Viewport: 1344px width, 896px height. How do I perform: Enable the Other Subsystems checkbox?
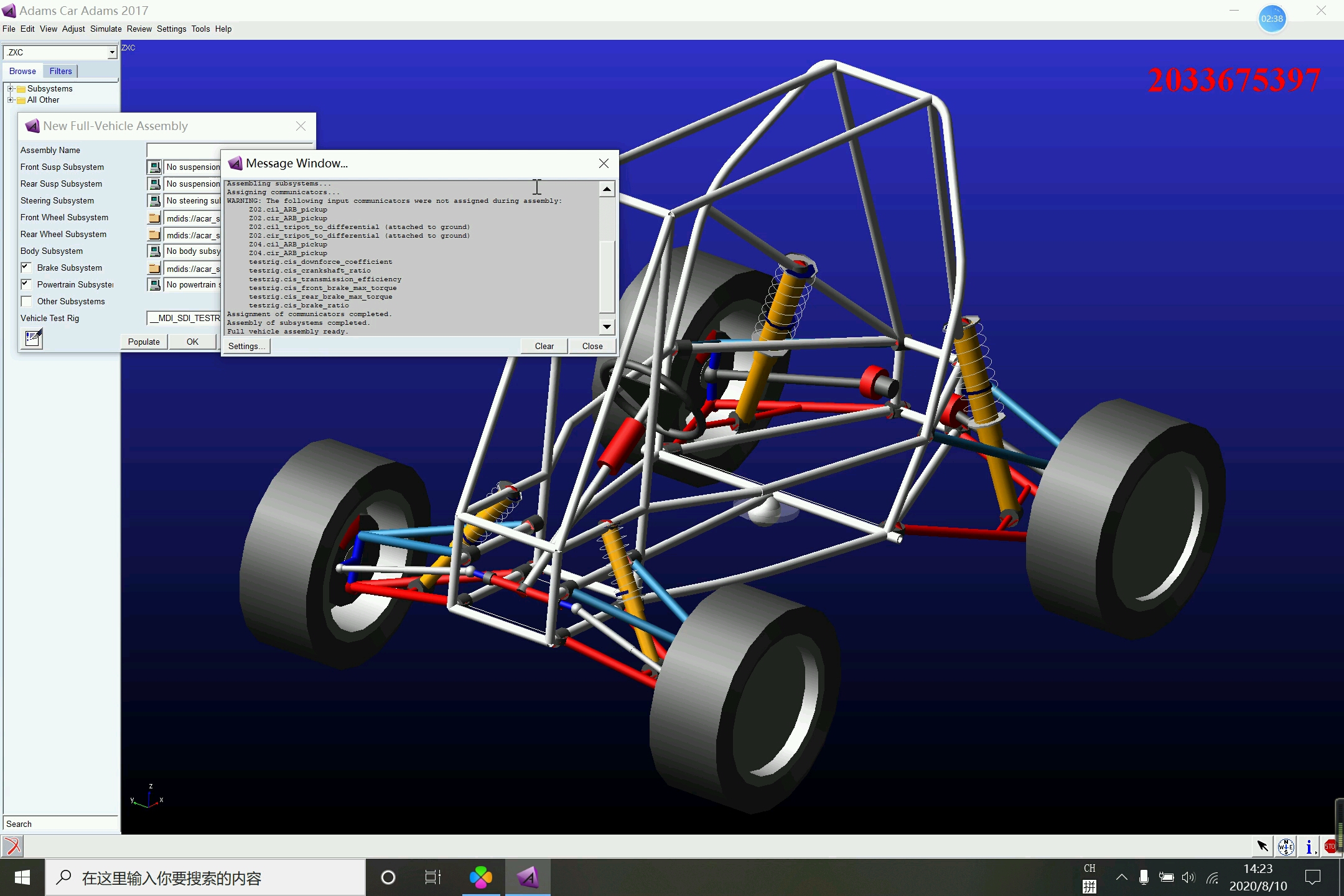point(26,301)
